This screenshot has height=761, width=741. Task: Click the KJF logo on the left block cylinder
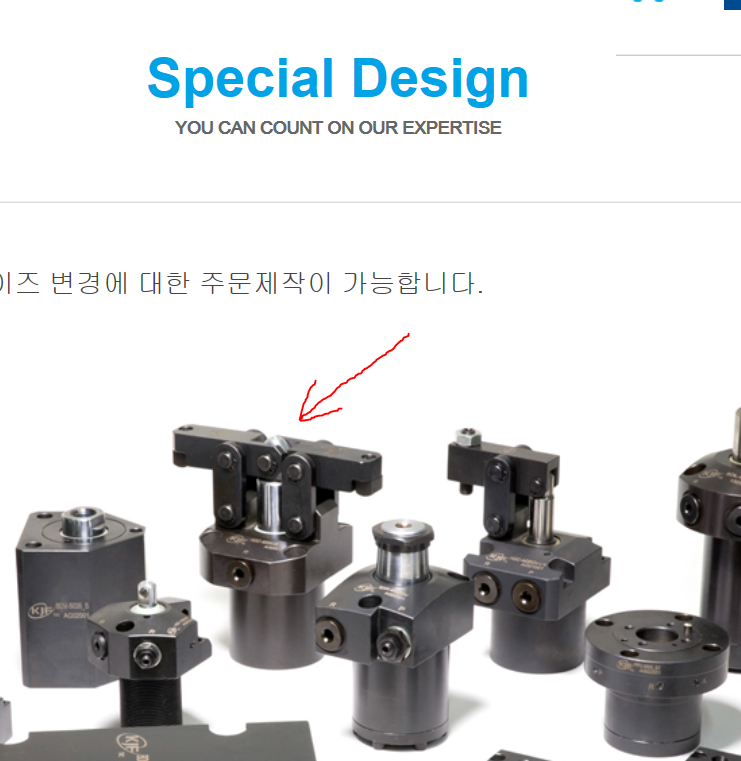[40, 611]
